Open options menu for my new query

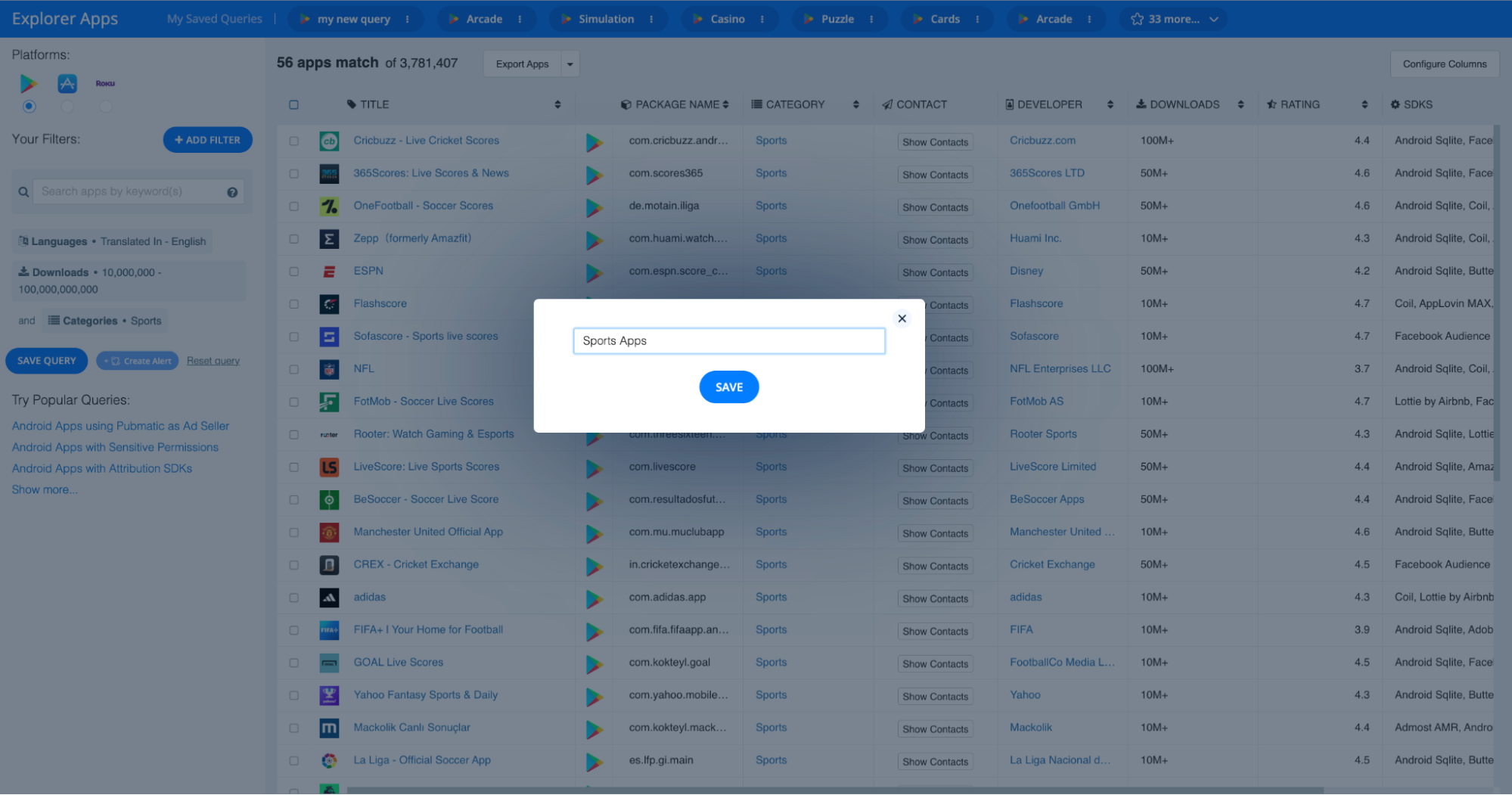pos(408,19)
